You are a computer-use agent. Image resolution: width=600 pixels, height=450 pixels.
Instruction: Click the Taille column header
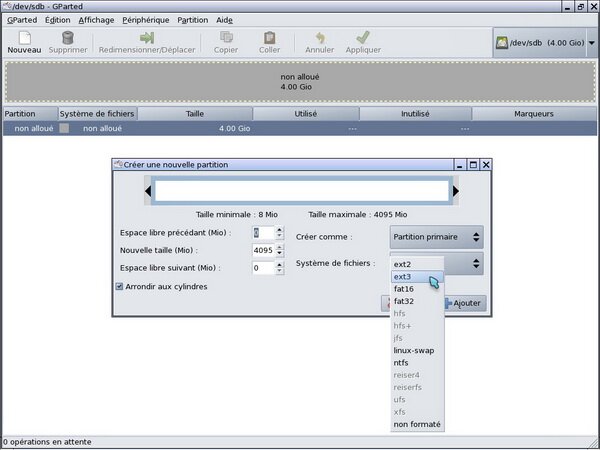(195, 114)
